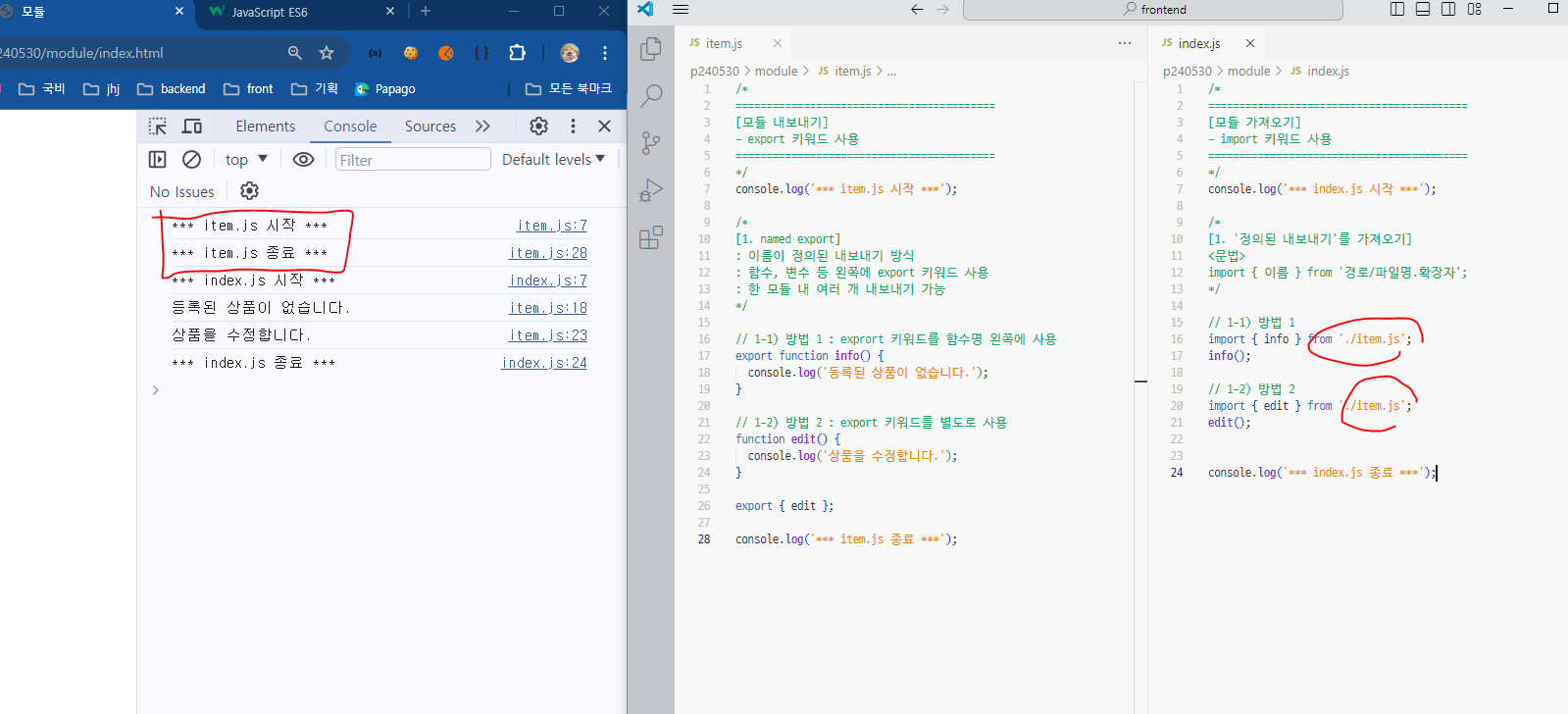Open the item.js:7 source link
The width and height of the screenshot is (1568, 714).
552,226
